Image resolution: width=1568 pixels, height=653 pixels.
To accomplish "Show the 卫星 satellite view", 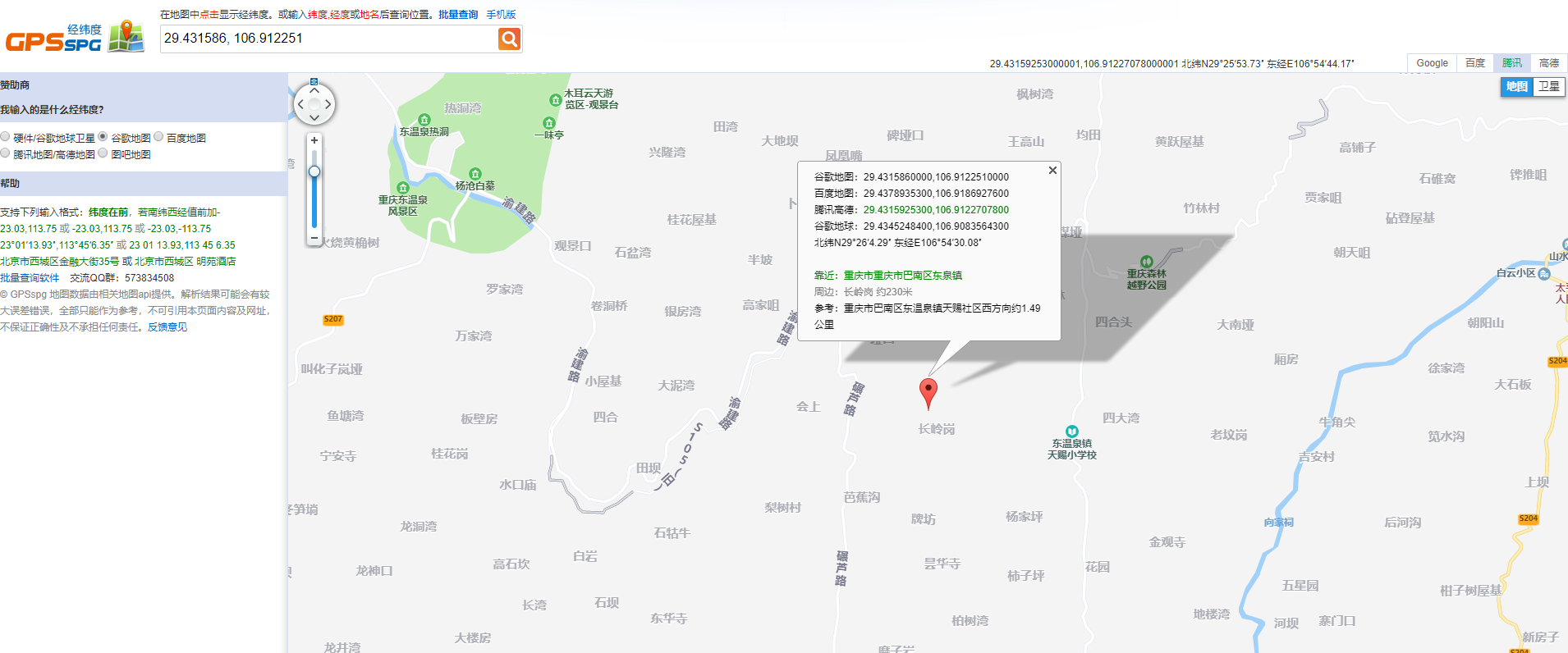I will [x=1549, y=87].
